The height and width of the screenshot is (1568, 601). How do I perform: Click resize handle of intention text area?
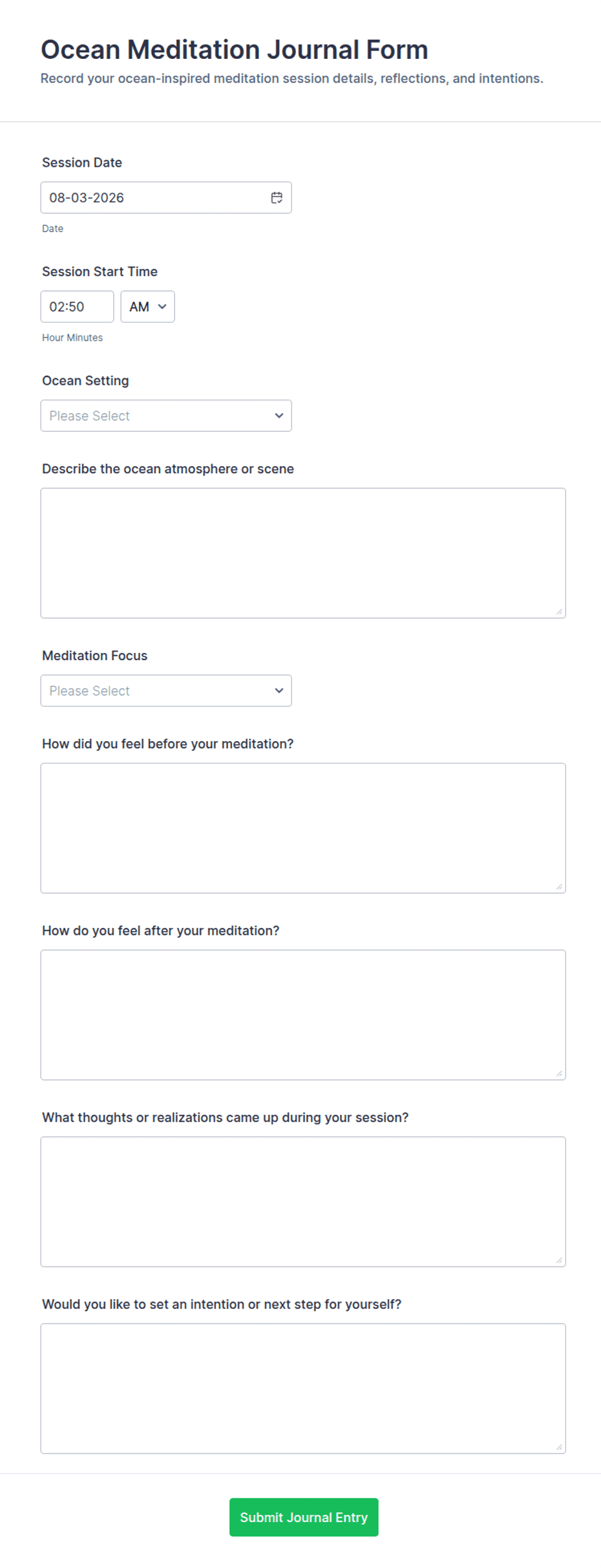(559, 1447)
